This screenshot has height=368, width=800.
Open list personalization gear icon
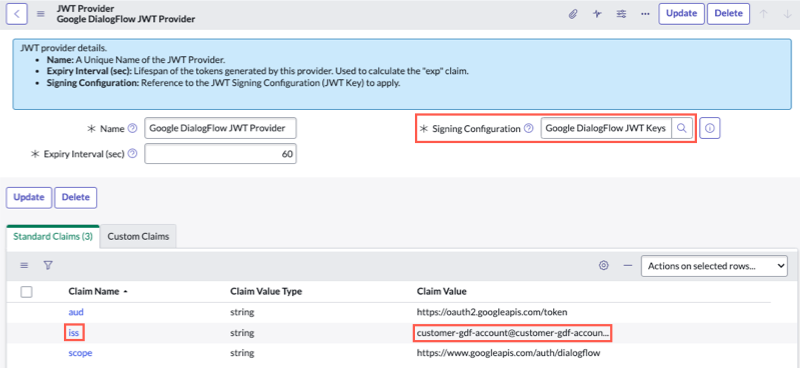pos(604,265)
